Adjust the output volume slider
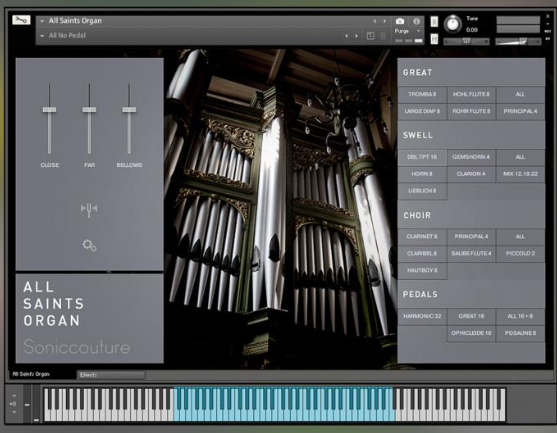The width and height of the screenshot is (557, 433). coord(518,42)
